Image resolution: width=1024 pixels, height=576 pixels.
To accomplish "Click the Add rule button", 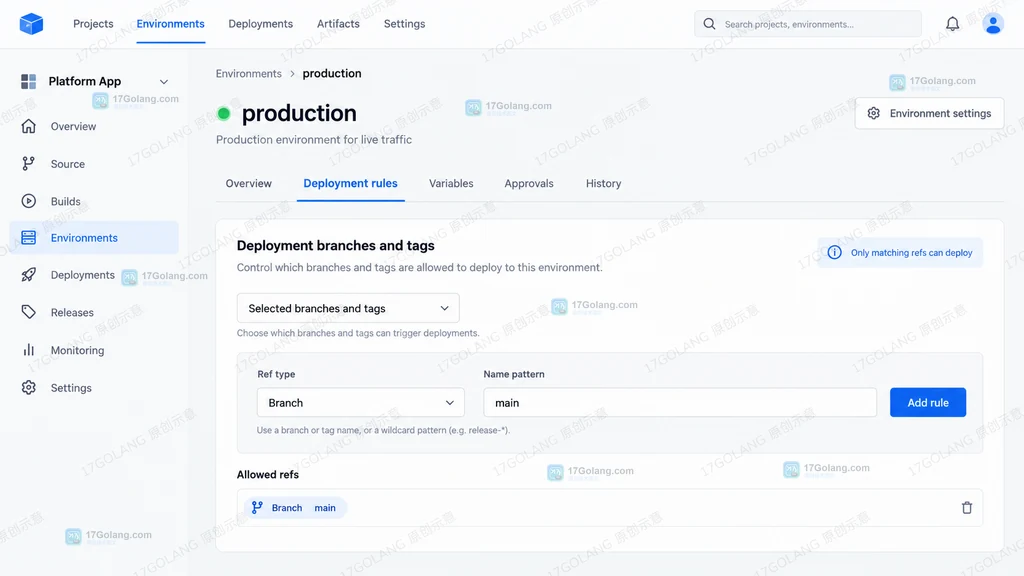I will tap(928, 403).
